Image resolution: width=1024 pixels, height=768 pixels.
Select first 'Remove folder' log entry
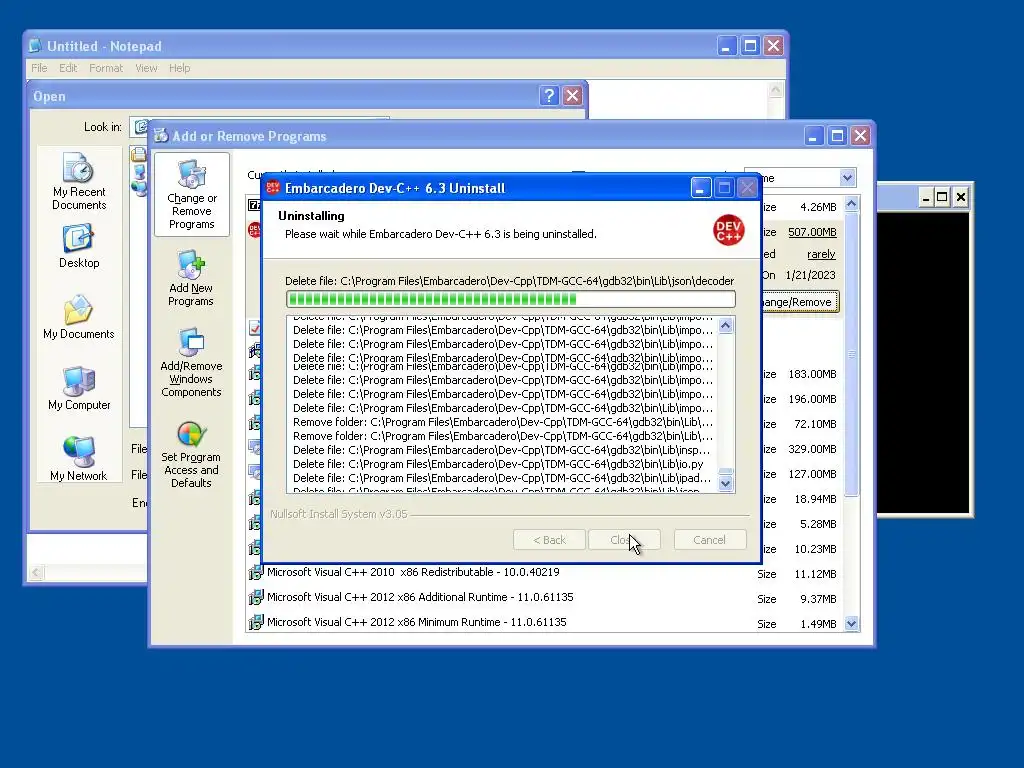tap(503, 423)
